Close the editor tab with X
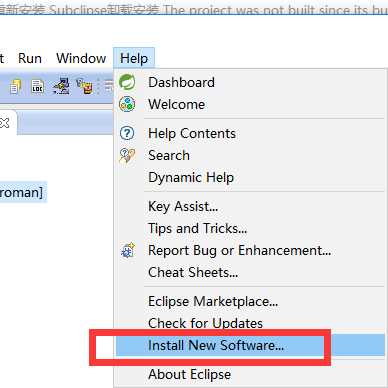This screenshot has width=388, height=388. [x=4, y=123]
